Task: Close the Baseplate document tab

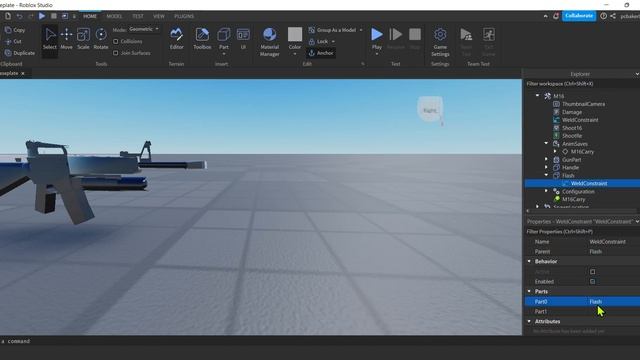Action: [23, 73]
